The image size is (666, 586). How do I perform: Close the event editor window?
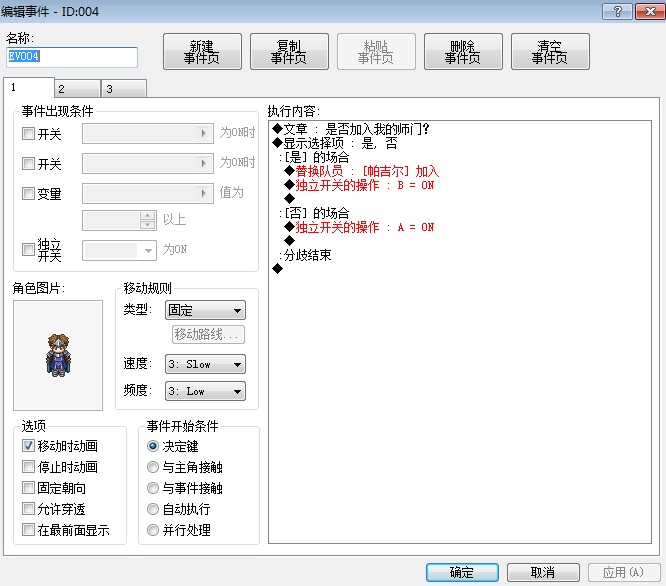(649, 11)
